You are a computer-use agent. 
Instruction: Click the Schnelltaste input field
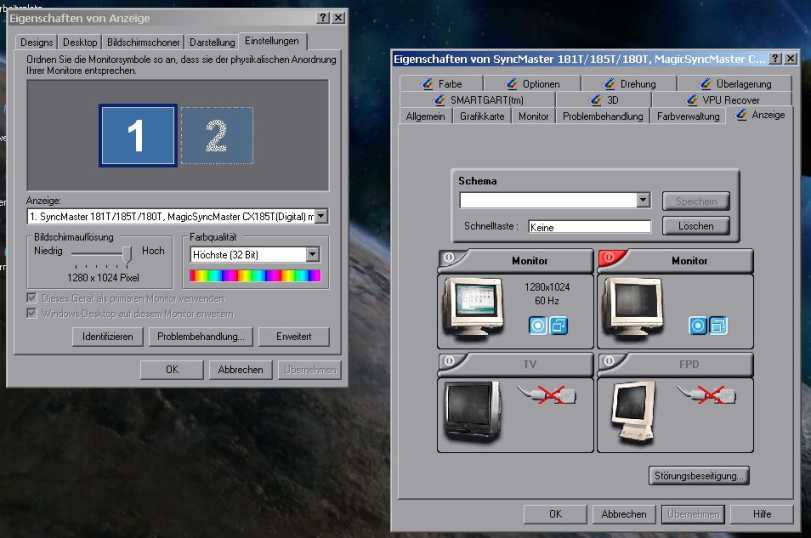589,227
